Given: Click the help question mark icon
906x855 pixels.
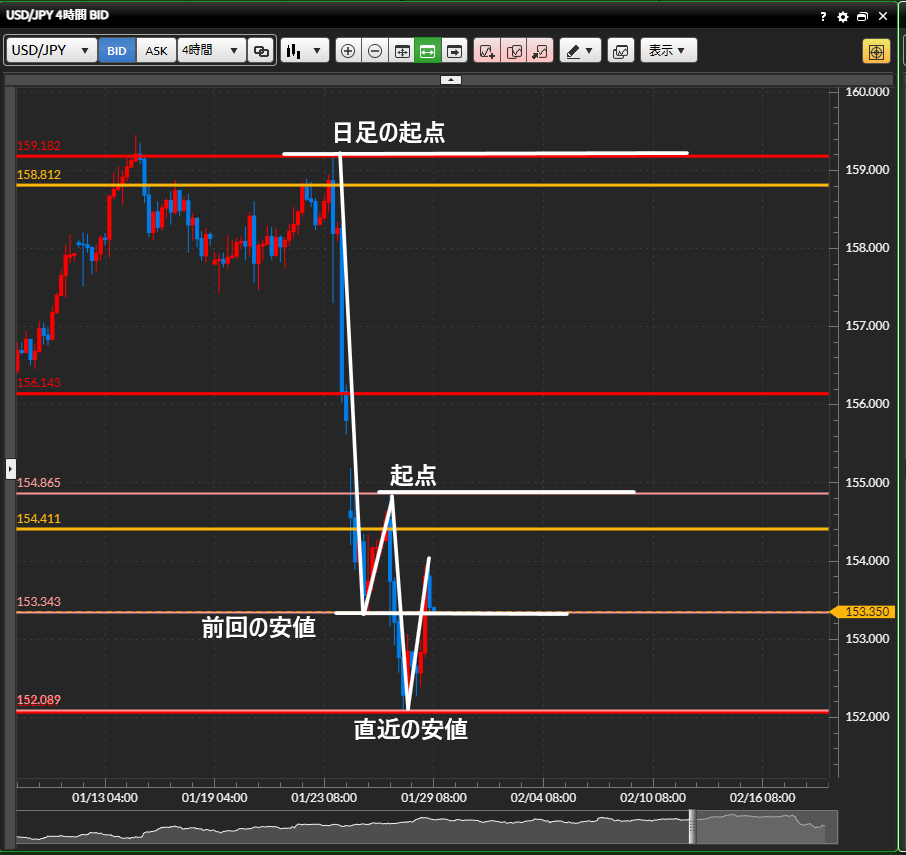Looking at the screenshot, I should [823, 17].
